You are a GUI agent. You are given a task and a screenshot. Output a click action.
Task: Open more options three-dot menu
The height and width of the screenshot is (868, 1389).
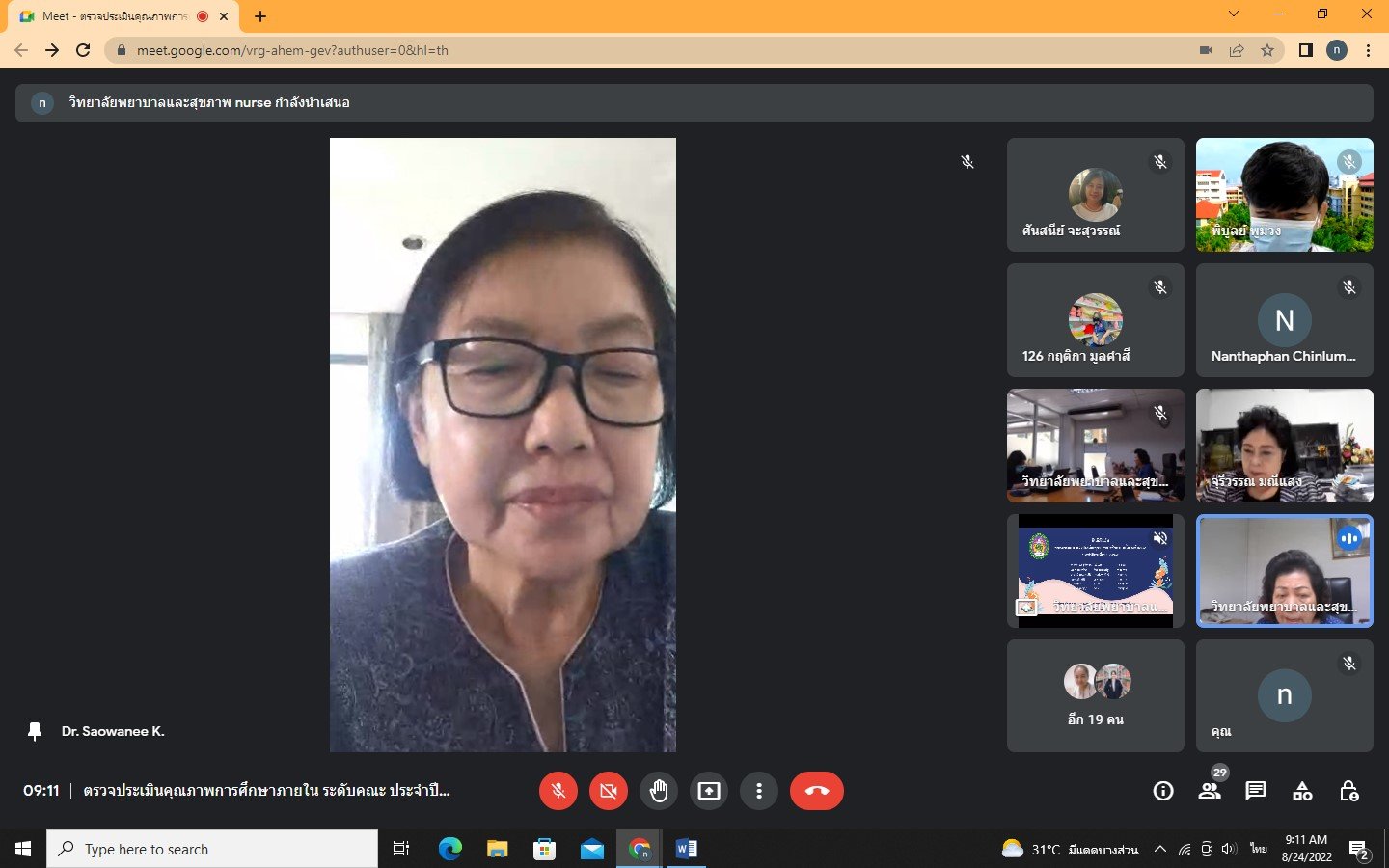(759, 791)
